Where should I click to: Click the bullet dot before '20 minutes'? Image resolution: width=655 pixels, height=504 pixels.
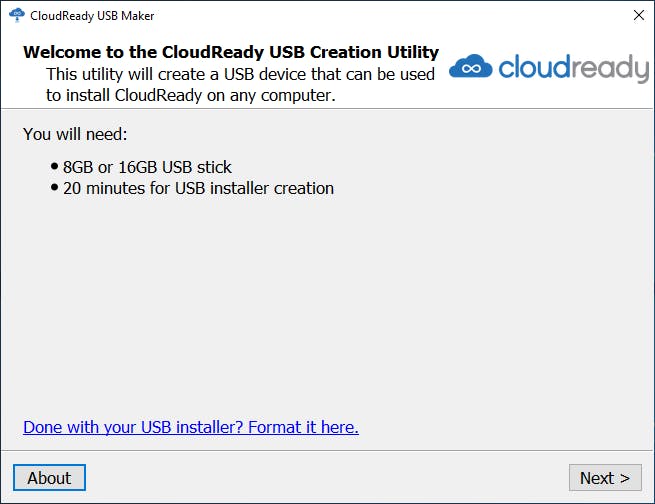click(x=55, y=188)
